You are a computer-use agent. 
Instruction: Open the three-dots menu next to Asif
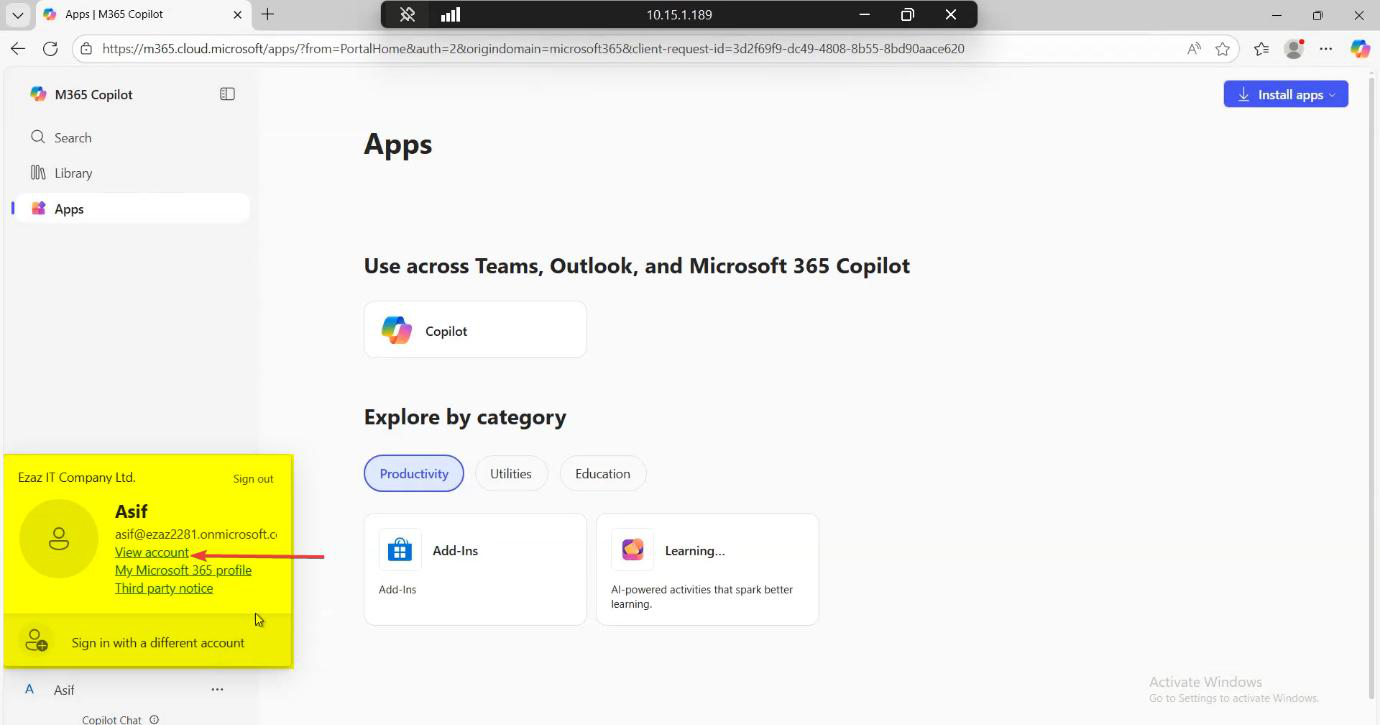[x=217, y=689]
